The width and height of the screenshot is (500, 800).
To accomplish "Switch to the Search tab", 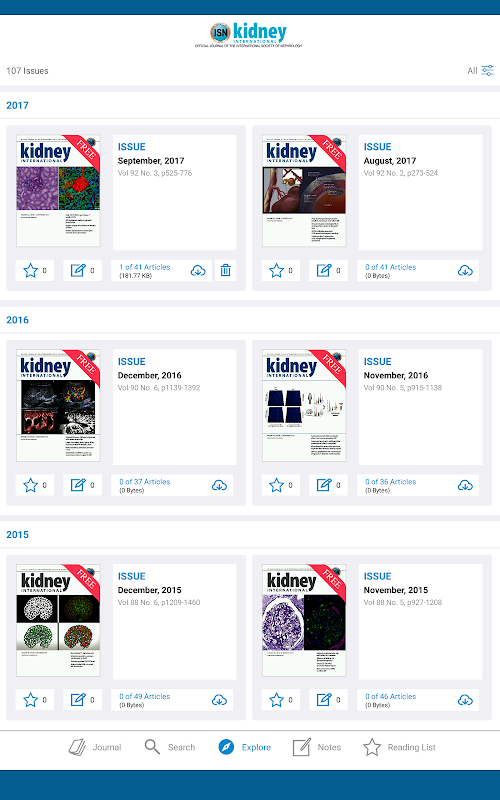I will coord(170,747).
